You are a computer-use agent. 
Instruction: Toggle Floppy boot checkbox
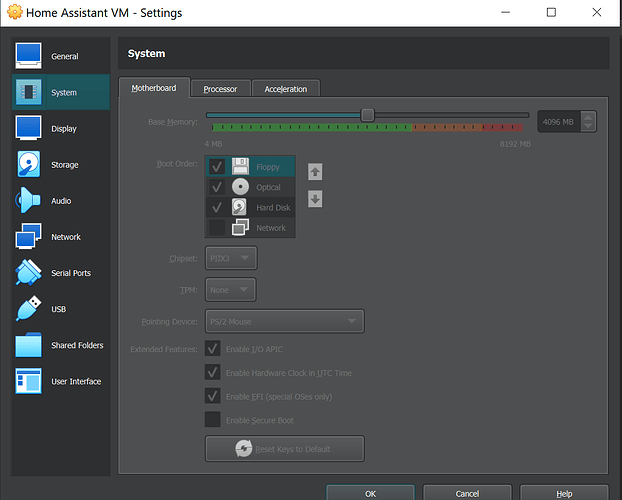pos(217,166)
